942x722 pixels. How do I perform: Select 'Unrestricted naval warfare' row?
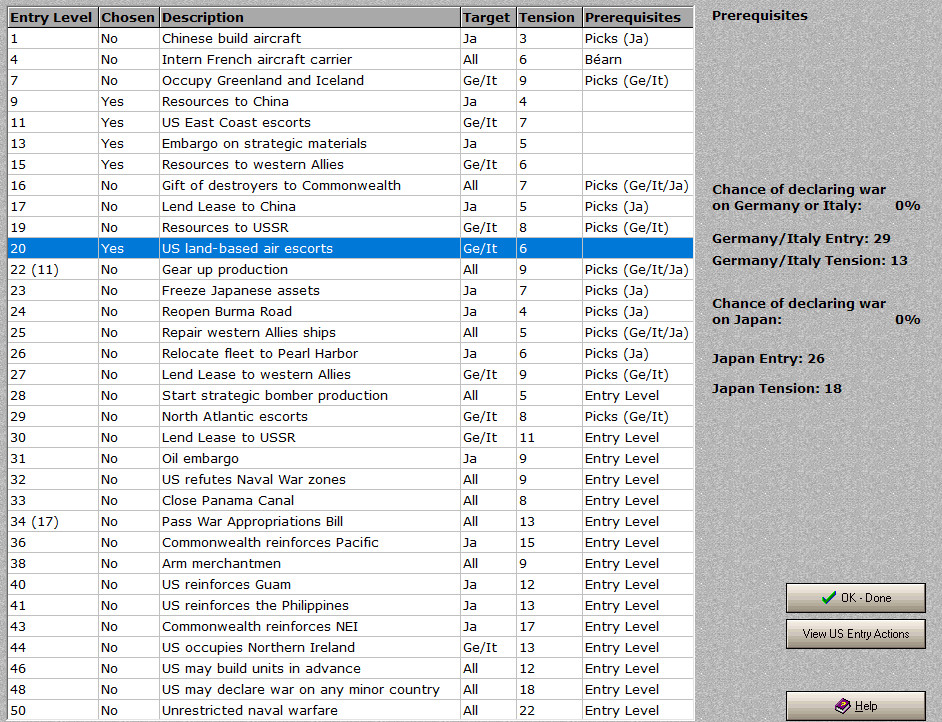point(350,711)
